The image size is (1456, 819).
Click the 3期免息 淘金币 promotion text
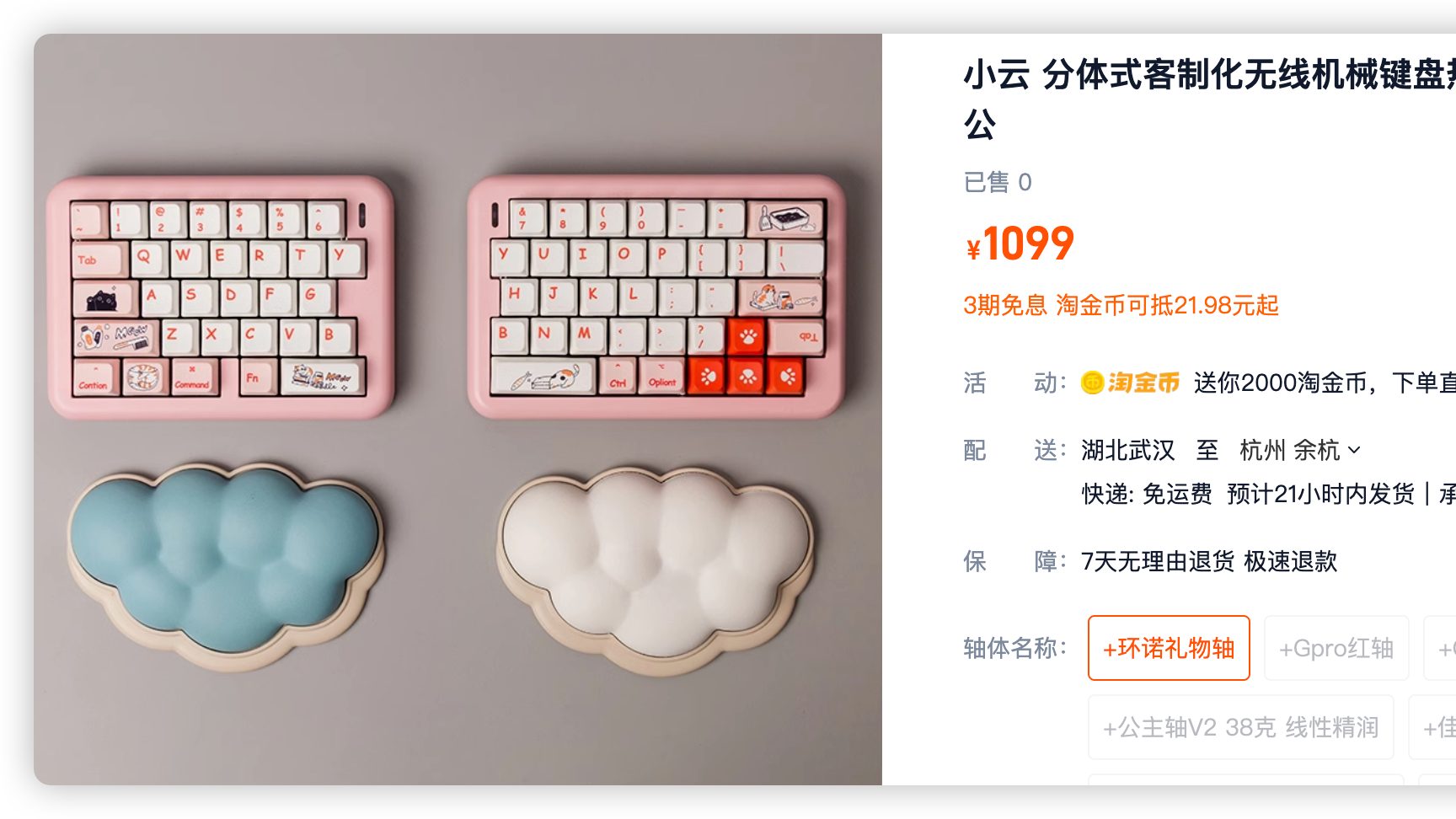click(x=1121, y=305)
